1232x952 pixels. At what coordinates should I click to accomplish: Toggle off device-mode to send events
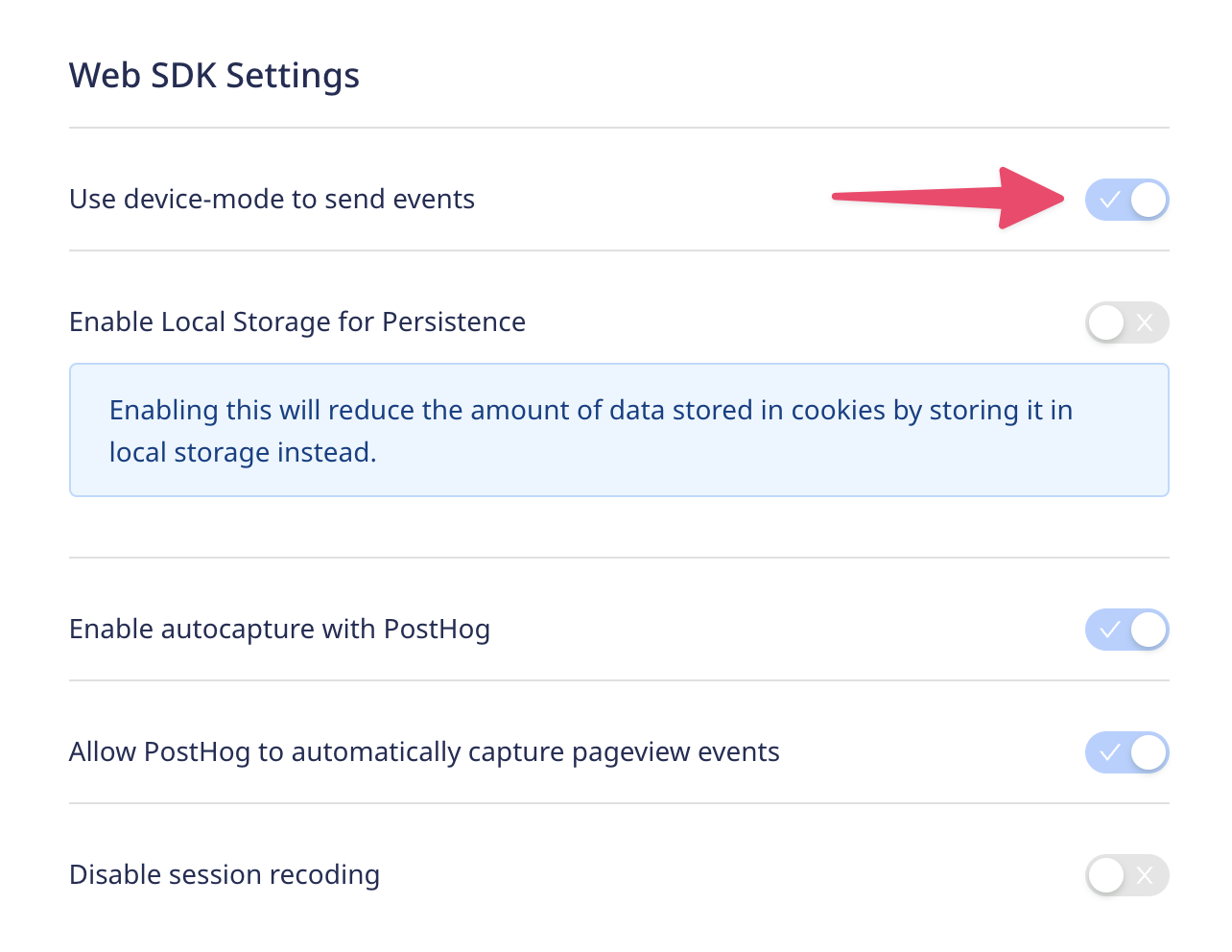pos(1126,200)
